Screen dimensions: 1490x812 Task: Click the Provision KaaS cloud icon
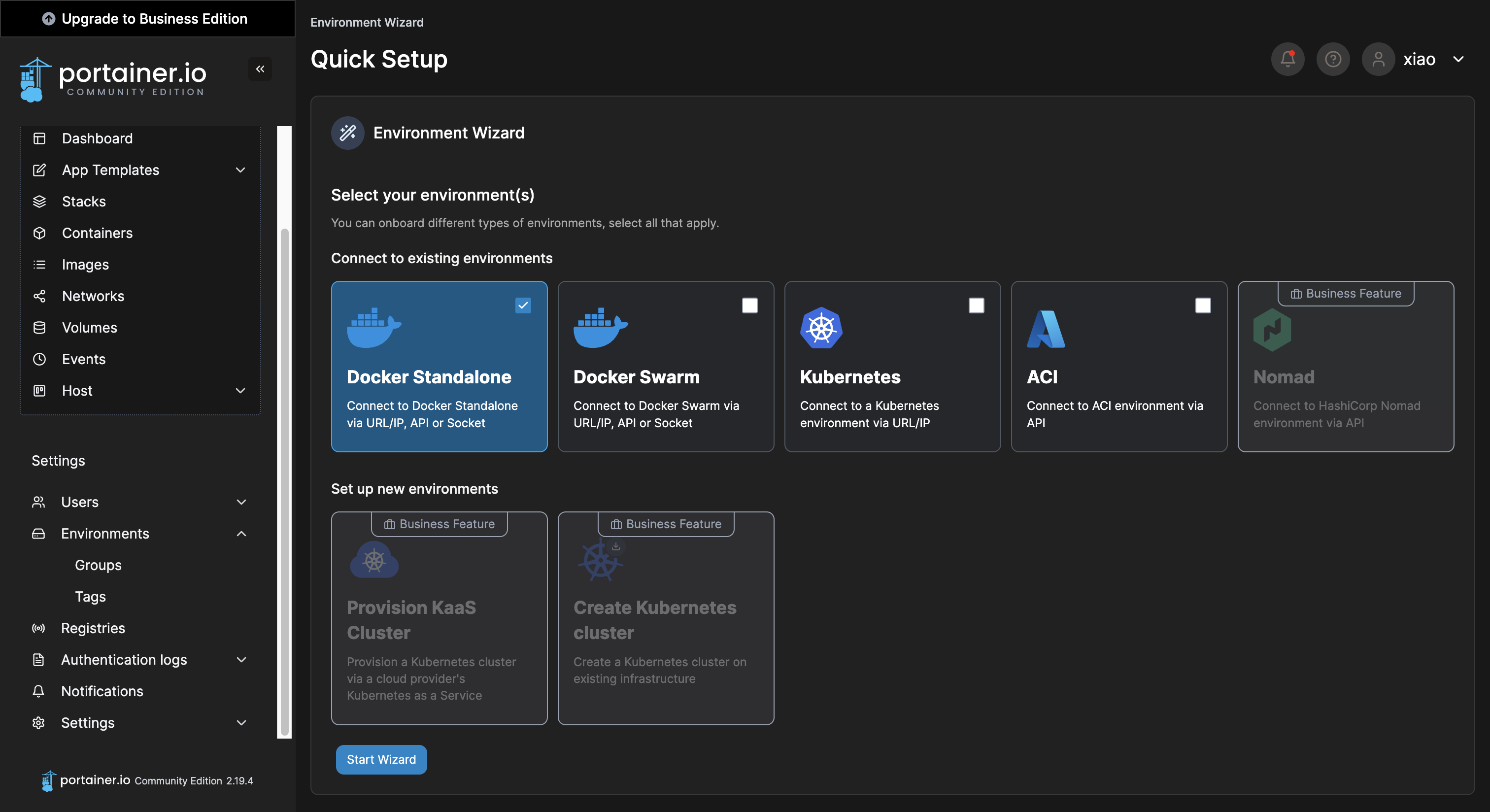click(374, 560)
